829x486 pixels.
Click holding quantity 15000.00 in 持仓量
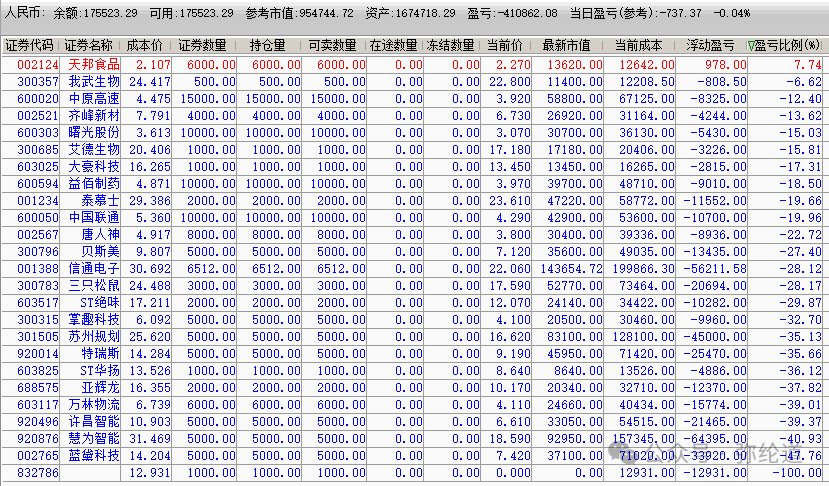tap(273, 98)
